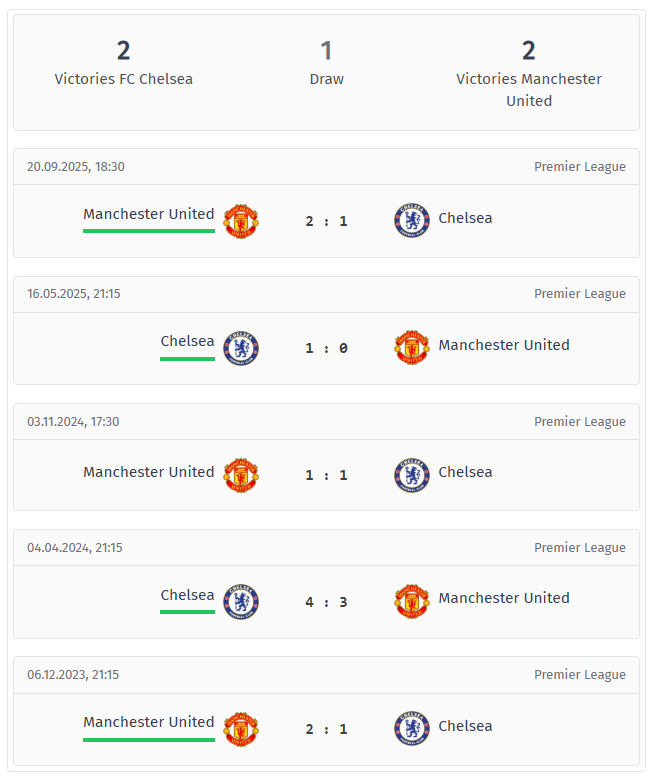Click Manchester United crest in 20.09.2025 match
The image size is (654, 778).
(x=240, y=221)
